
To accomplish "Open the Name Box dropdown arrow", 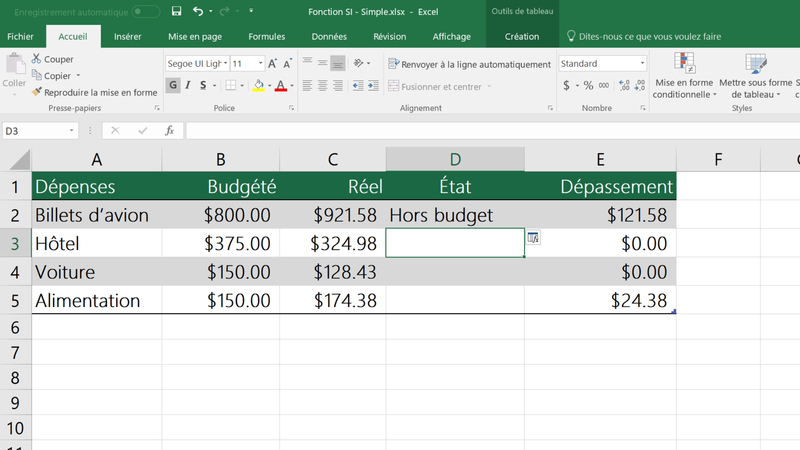I will point(72,131).
